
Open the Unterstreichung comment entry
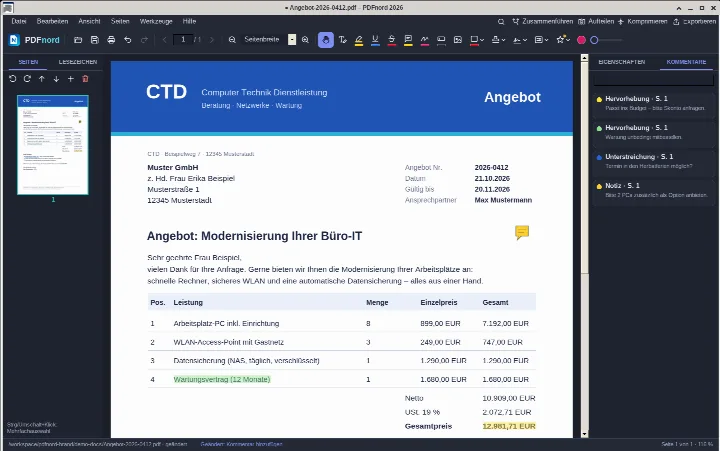[x=654, y=161]
